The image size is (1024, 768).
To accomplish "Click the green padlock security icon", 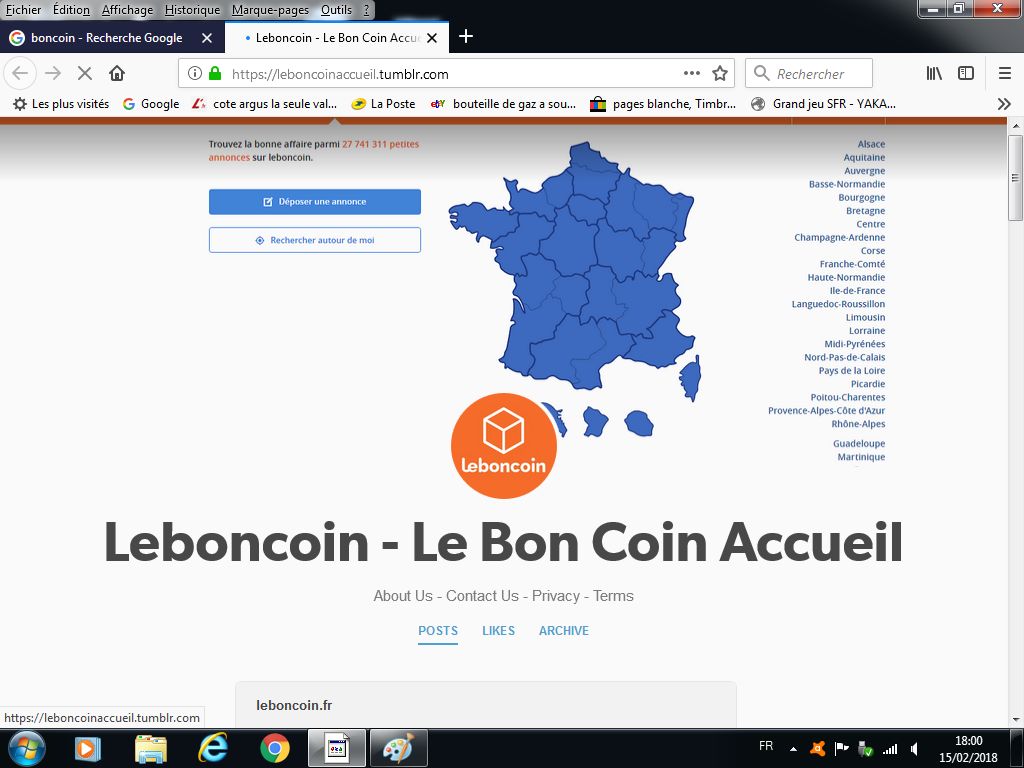I will (215, 73).
